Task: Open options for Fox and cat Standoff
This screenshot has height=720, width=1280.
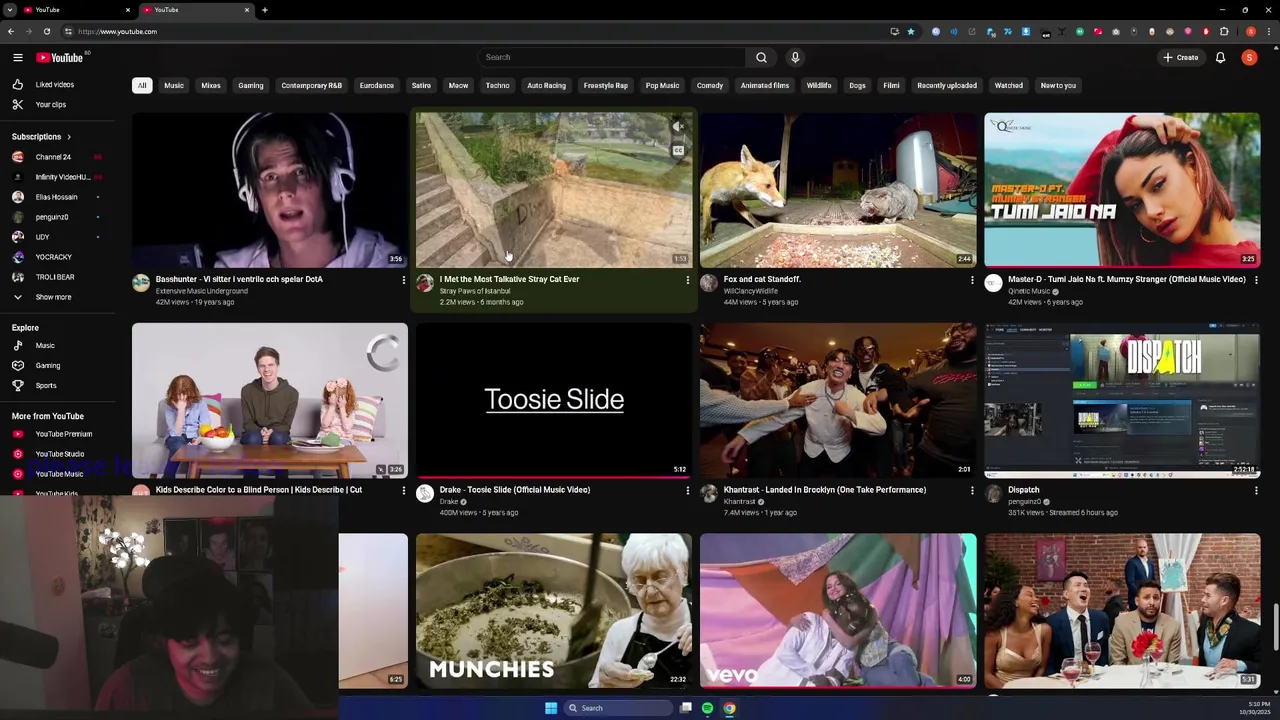Action: (x=971, y=280)
